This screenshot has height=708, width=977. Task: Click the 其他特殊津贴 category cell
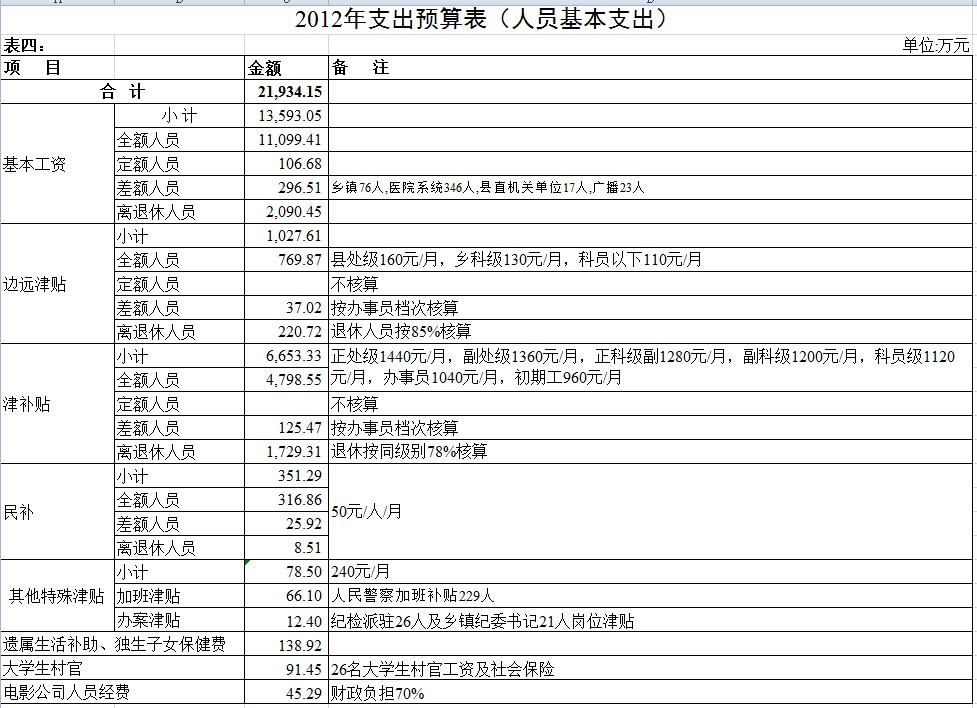[x=57, y=596]
